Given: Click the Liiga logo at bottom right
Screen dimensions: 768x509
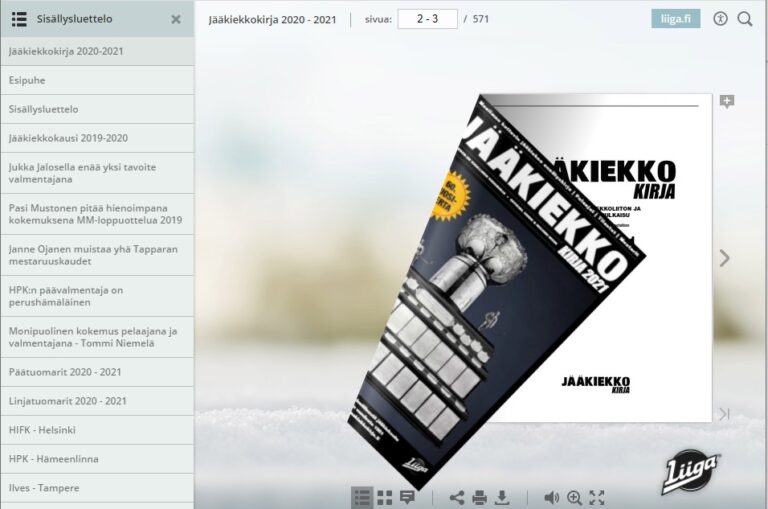Looking at the screenshot, I should click(x=692, y=472).
